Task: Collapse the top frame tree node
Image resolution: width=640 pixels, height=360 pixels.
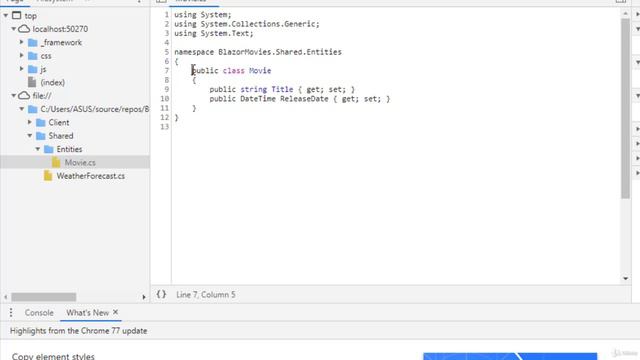Action: click(x=6, y=16)
